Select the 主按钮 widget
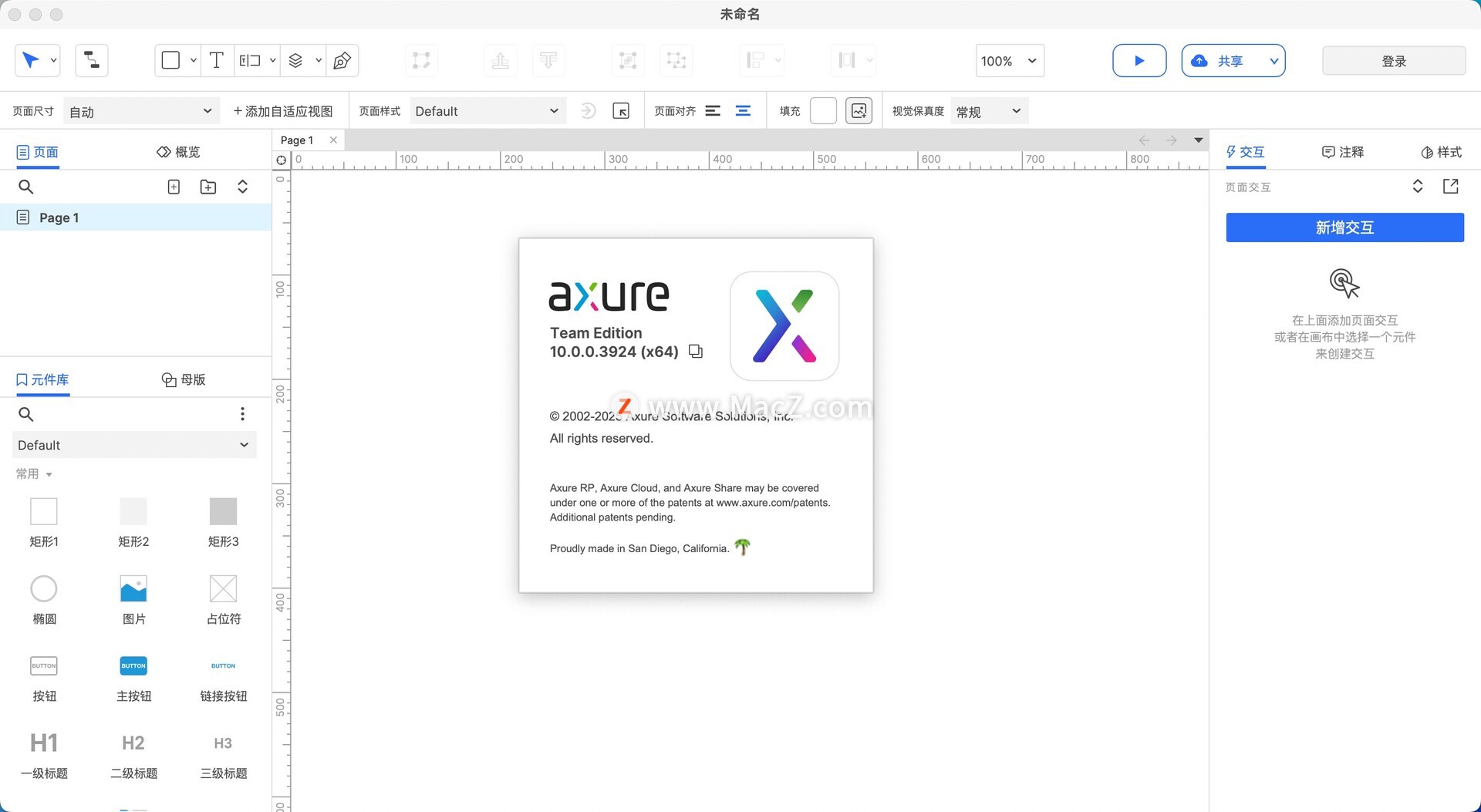This screenshot has height=812, width=1481. coord(133,678)
